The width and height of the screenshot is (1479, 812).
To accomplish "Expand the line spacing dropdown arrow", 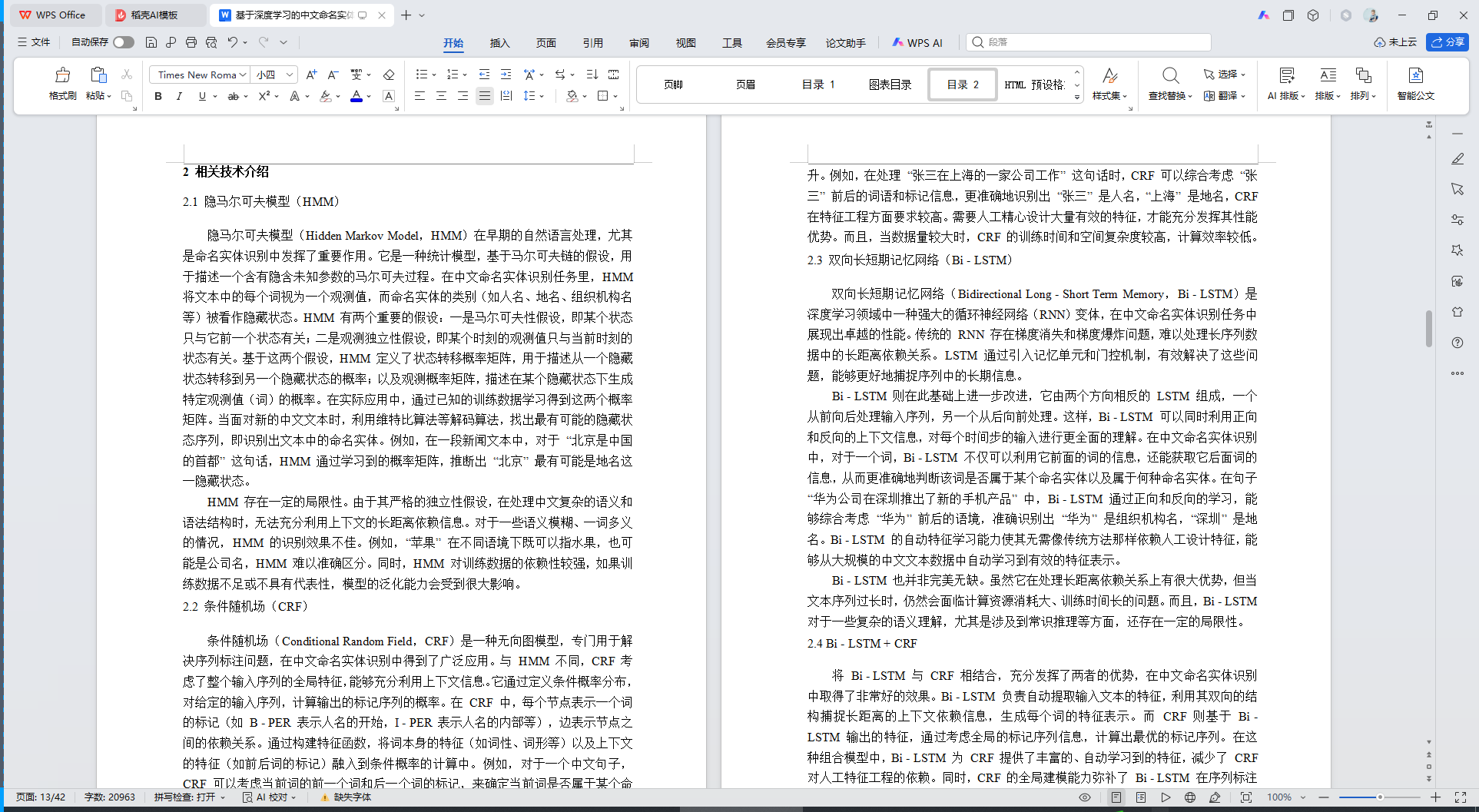I will tap(542, 97).
